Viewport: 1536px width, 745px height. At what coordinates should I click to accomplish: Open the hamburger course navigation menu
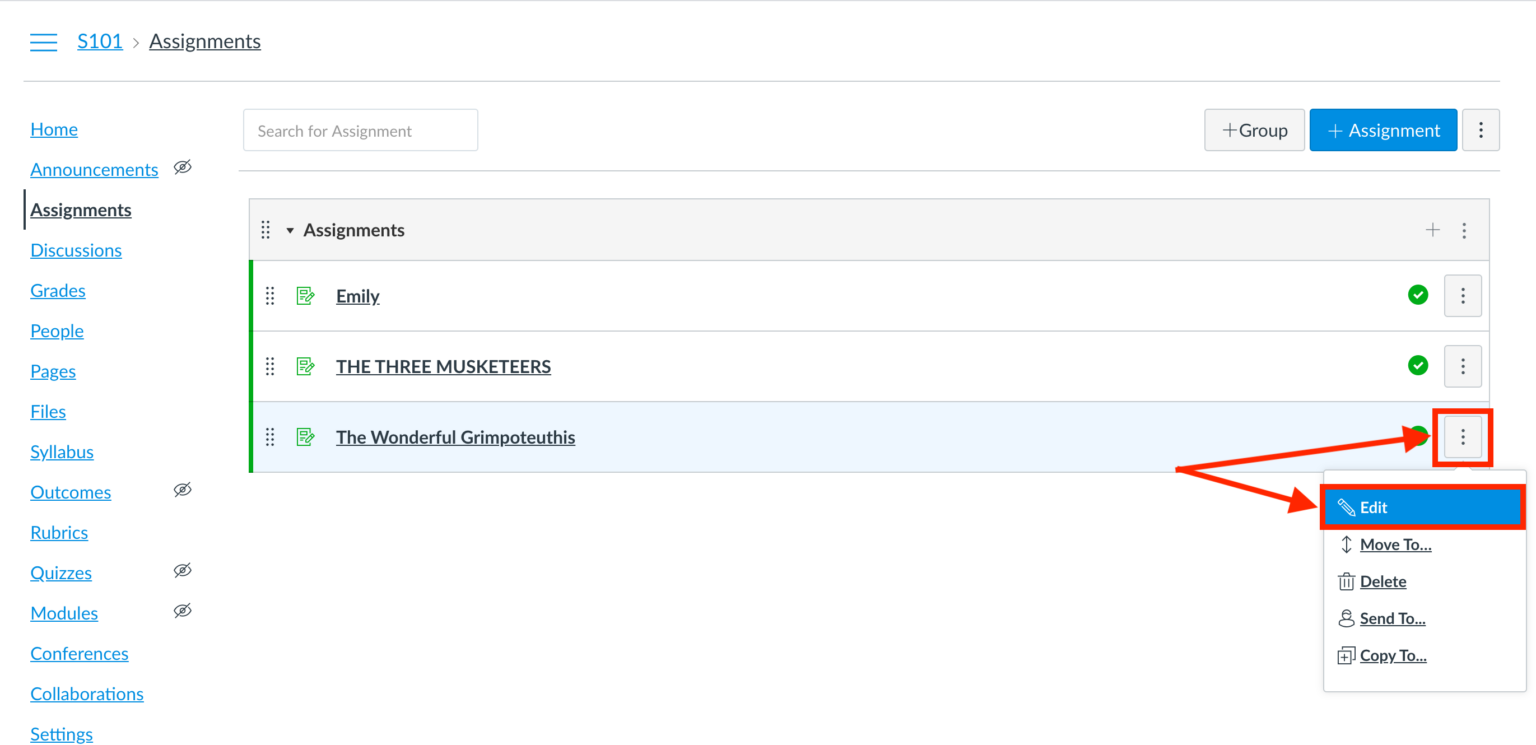click(43, 42)
